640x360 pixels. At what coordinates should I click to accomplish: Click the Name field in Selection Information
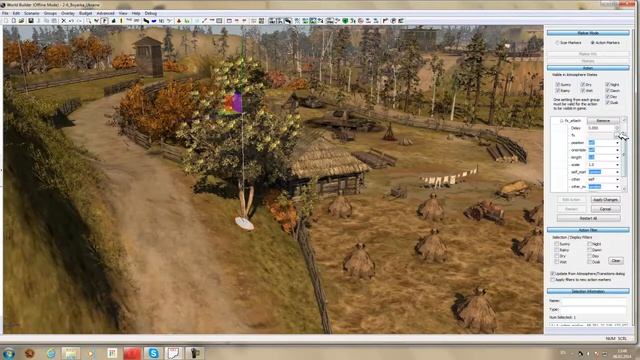click(593, 301)
